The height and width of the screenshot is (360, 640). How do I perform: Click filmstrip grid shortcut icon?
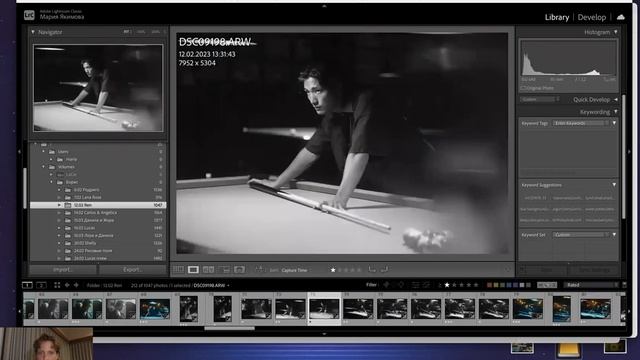(57, 285)
